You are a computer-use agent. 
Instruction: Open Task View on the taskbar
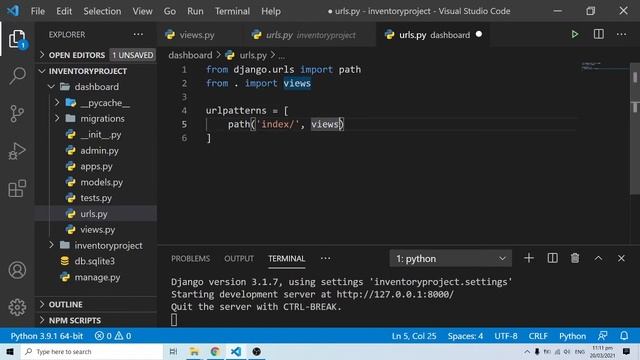(173, 351)
